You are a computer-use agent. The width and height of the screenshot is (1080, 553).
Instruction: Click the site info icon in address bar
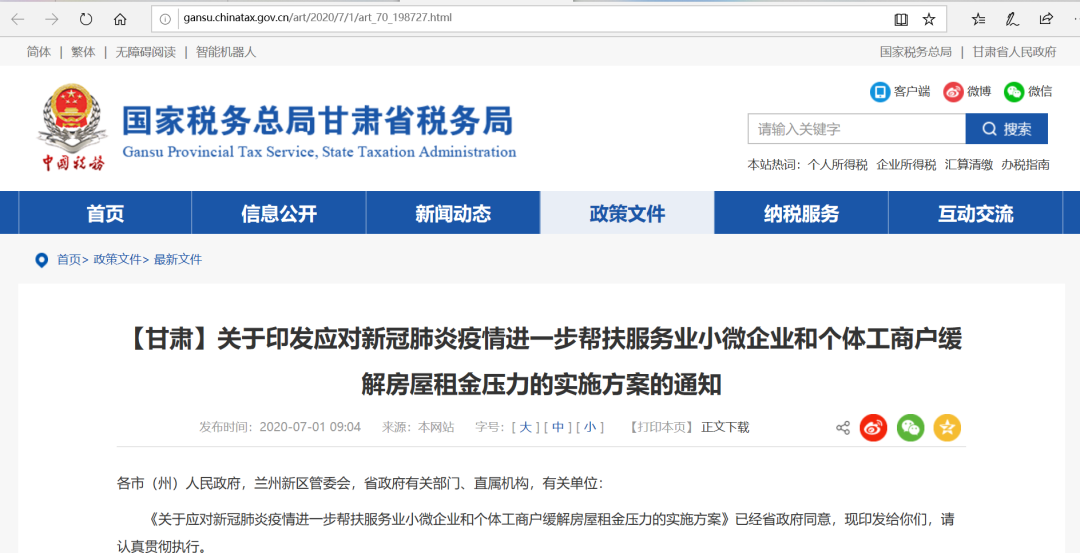[165, 19]
